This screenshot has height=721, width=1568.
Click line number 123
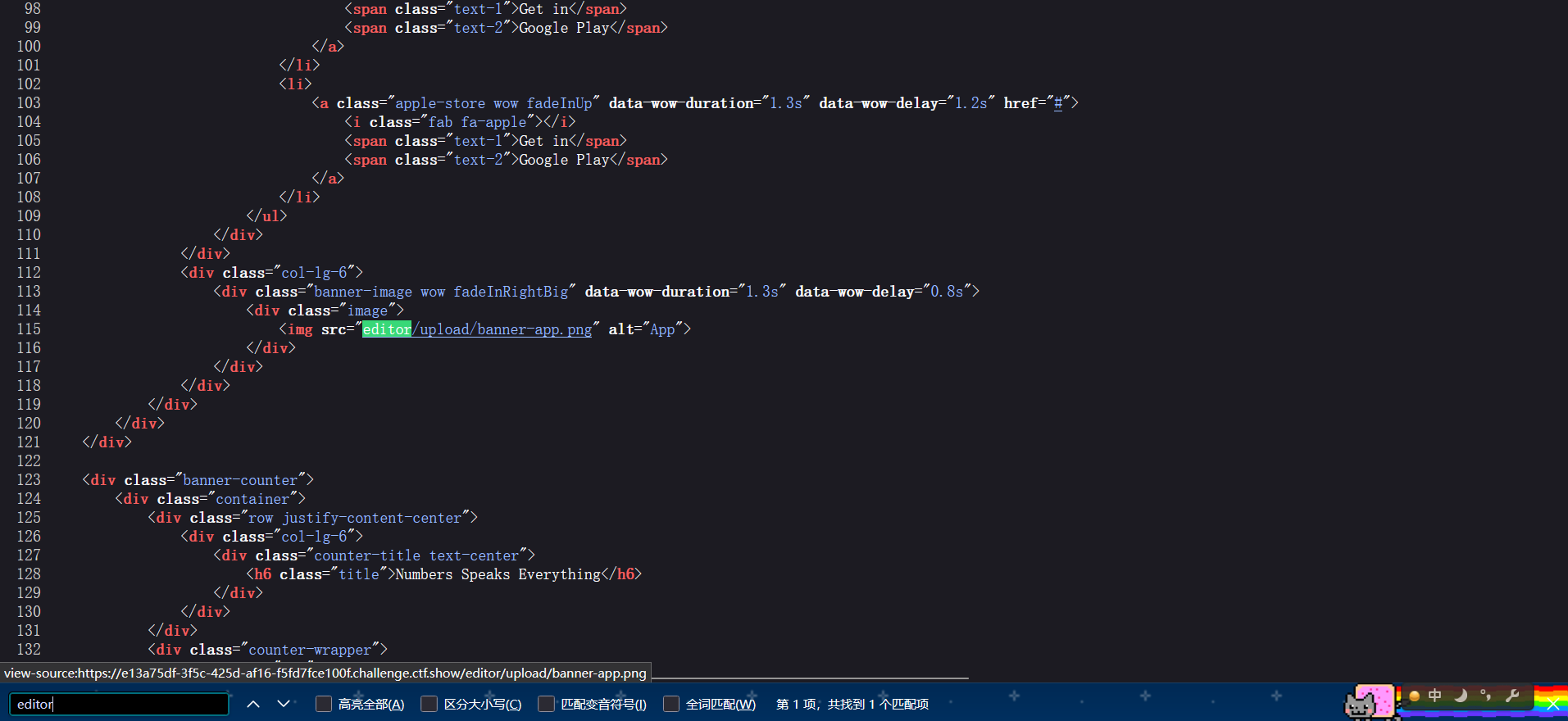click(x=29, y=480)
